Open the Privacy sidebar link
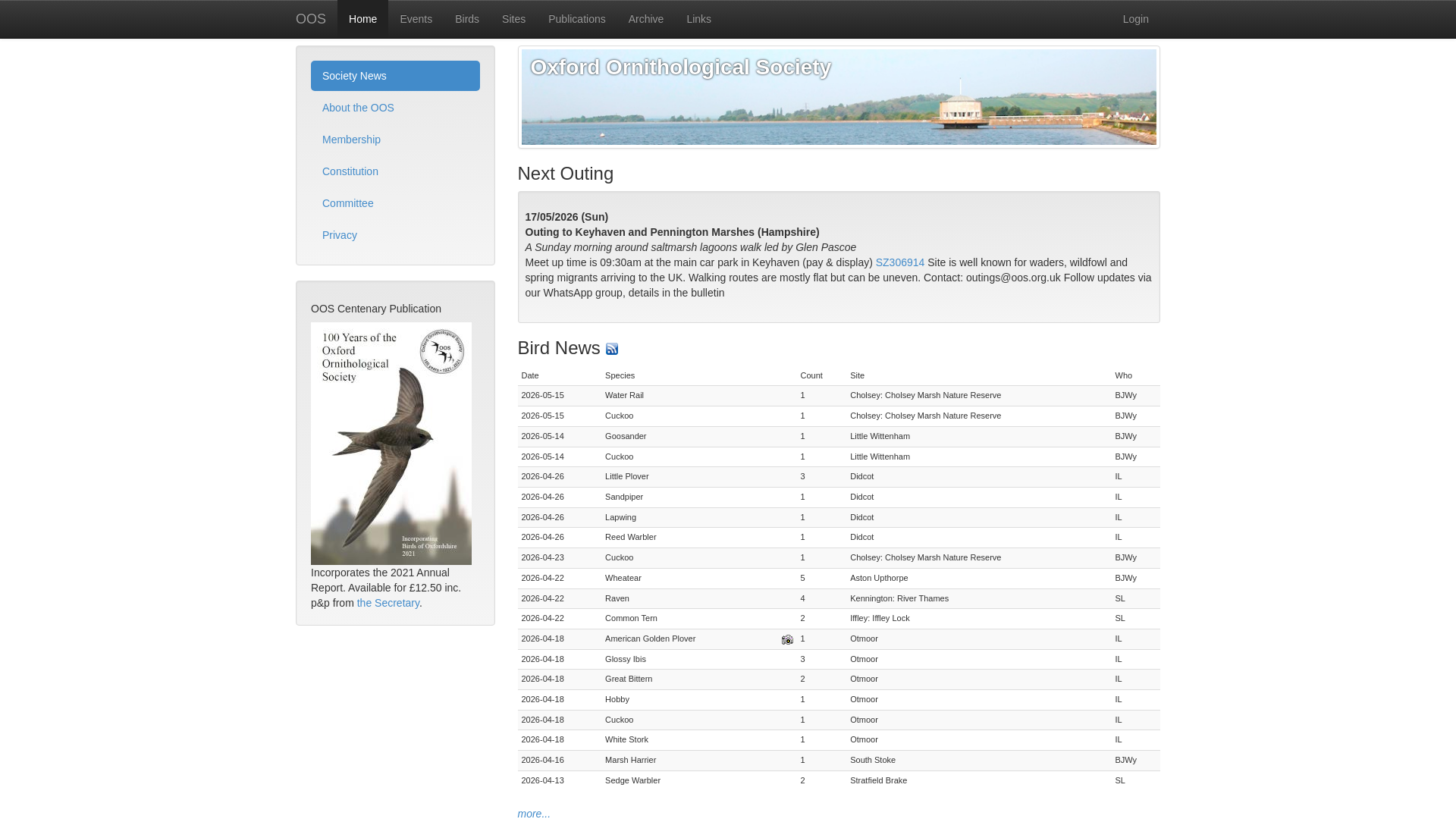1456x819 pixels. pyautogui.click(x=395, y=235)
